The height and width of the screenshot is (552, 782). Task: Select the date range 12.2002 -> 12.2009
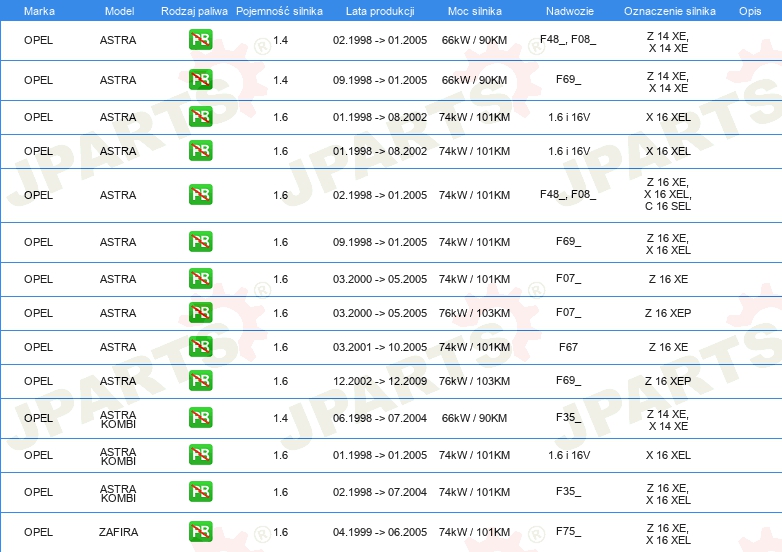(x=380, y=381)
